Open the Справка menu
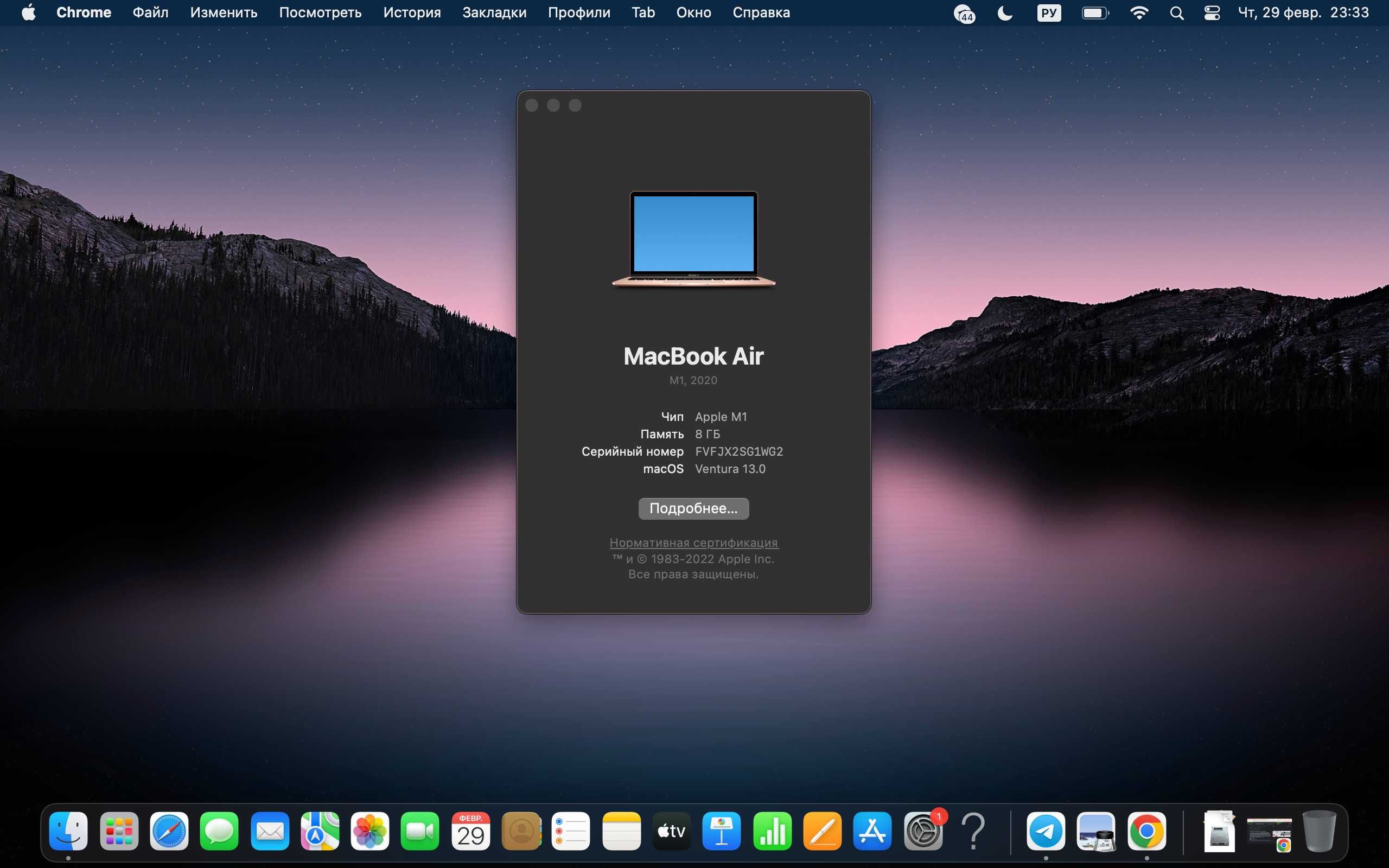1389x868 pixels. (x=761, y=12)
